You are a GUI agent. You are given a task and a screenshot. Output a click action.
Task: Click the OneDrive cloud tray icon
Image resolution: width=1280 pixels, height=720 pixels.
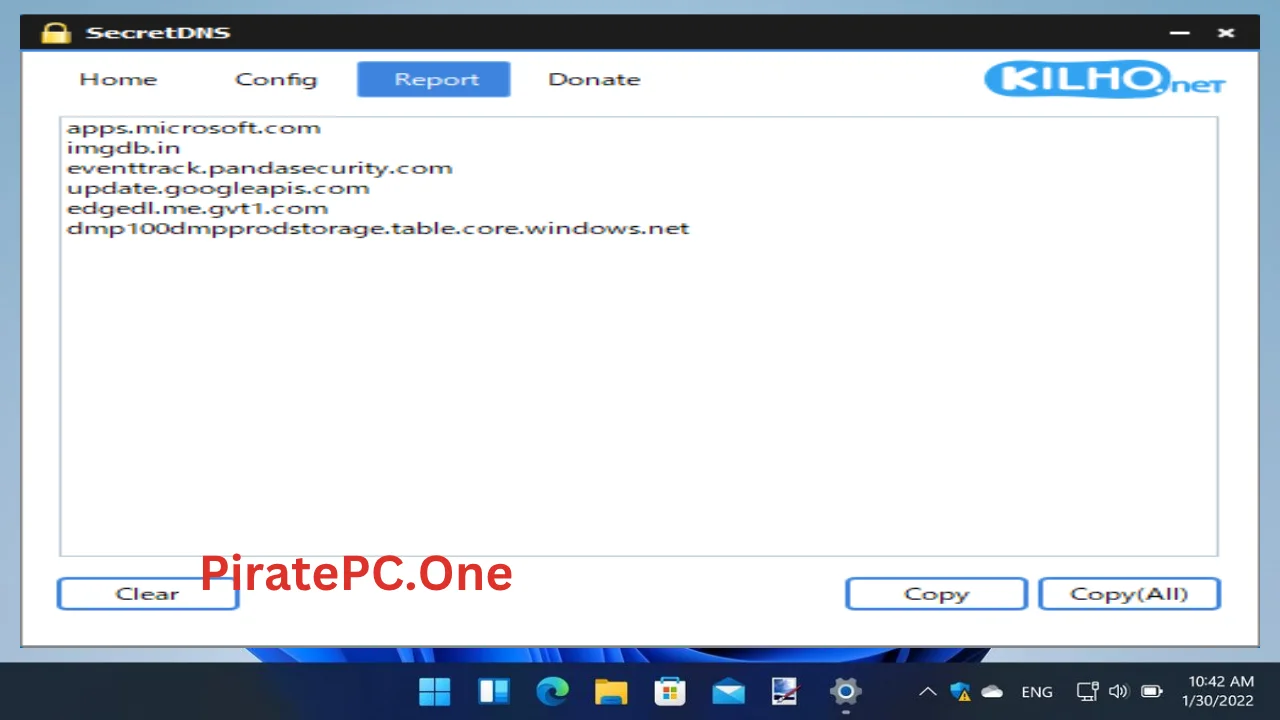click(992, 691)
